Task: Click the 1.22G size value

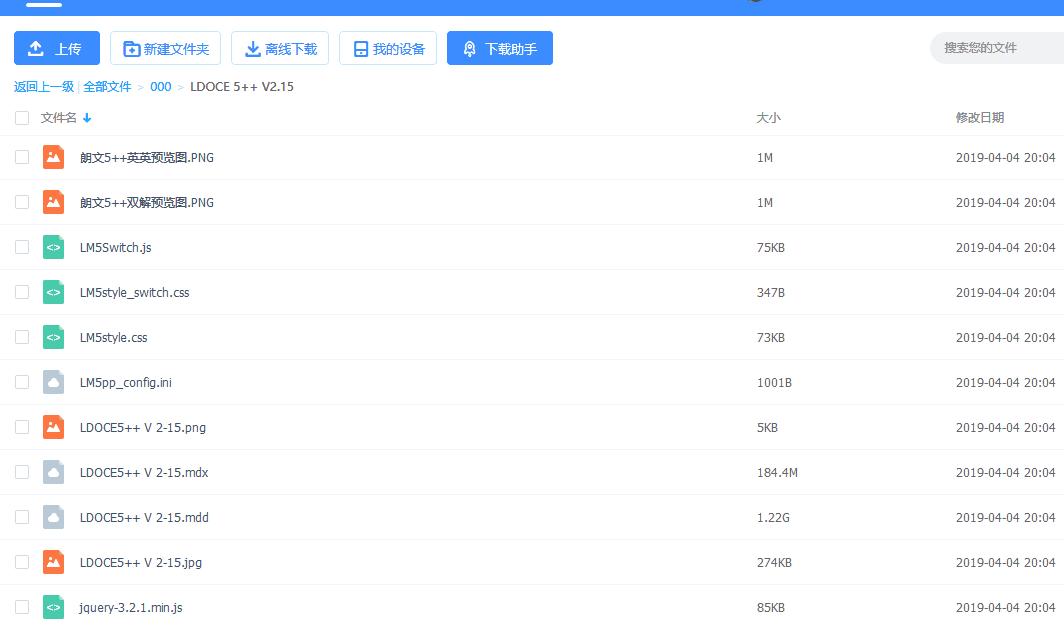Action: 773,518
